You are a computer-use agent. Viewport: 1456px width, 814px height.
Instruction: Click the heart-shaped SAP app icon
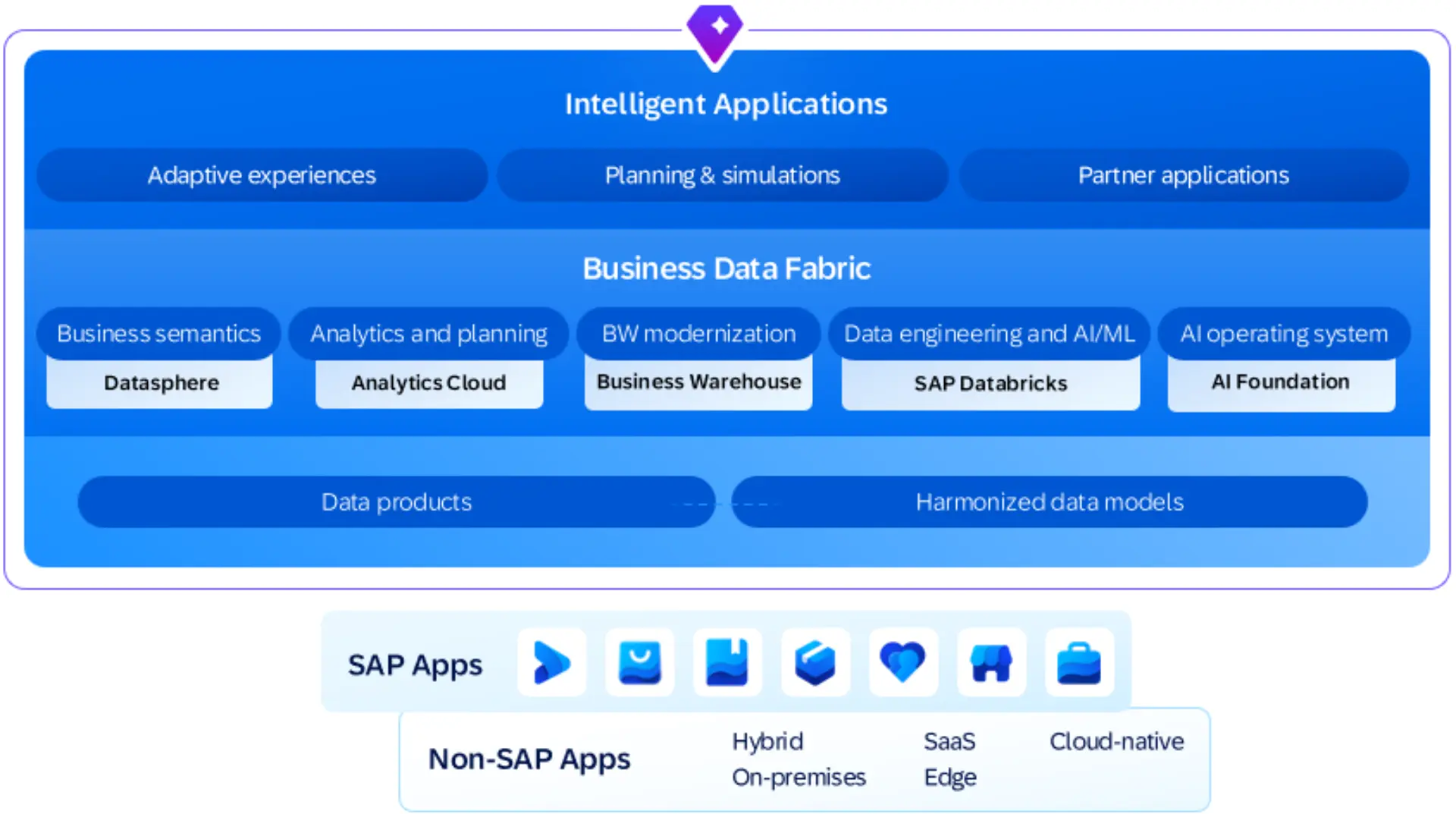[902, 663]
